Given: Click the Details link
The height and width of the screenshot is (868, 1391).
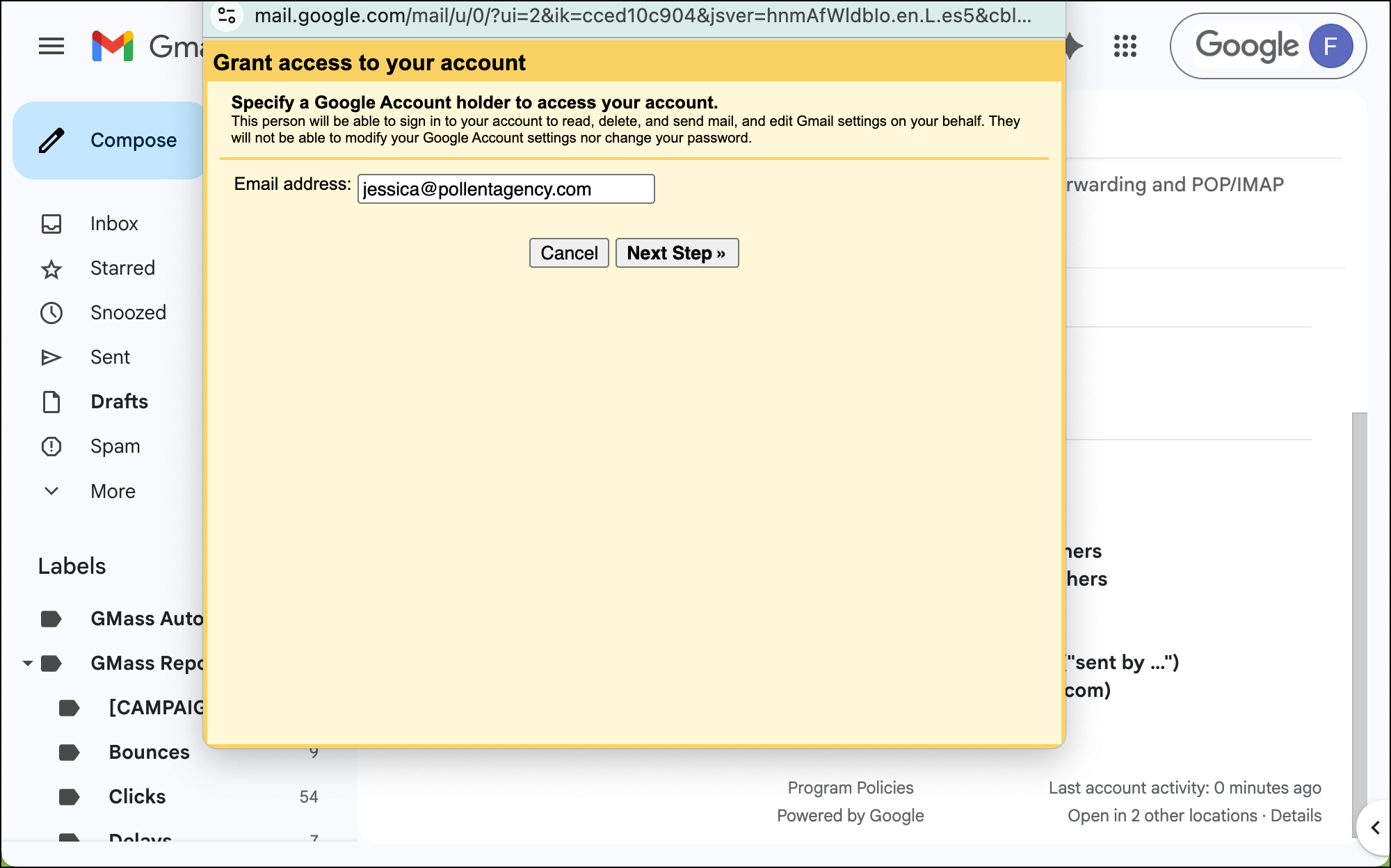Looking at the screenshot, I should pos(1296,815).
